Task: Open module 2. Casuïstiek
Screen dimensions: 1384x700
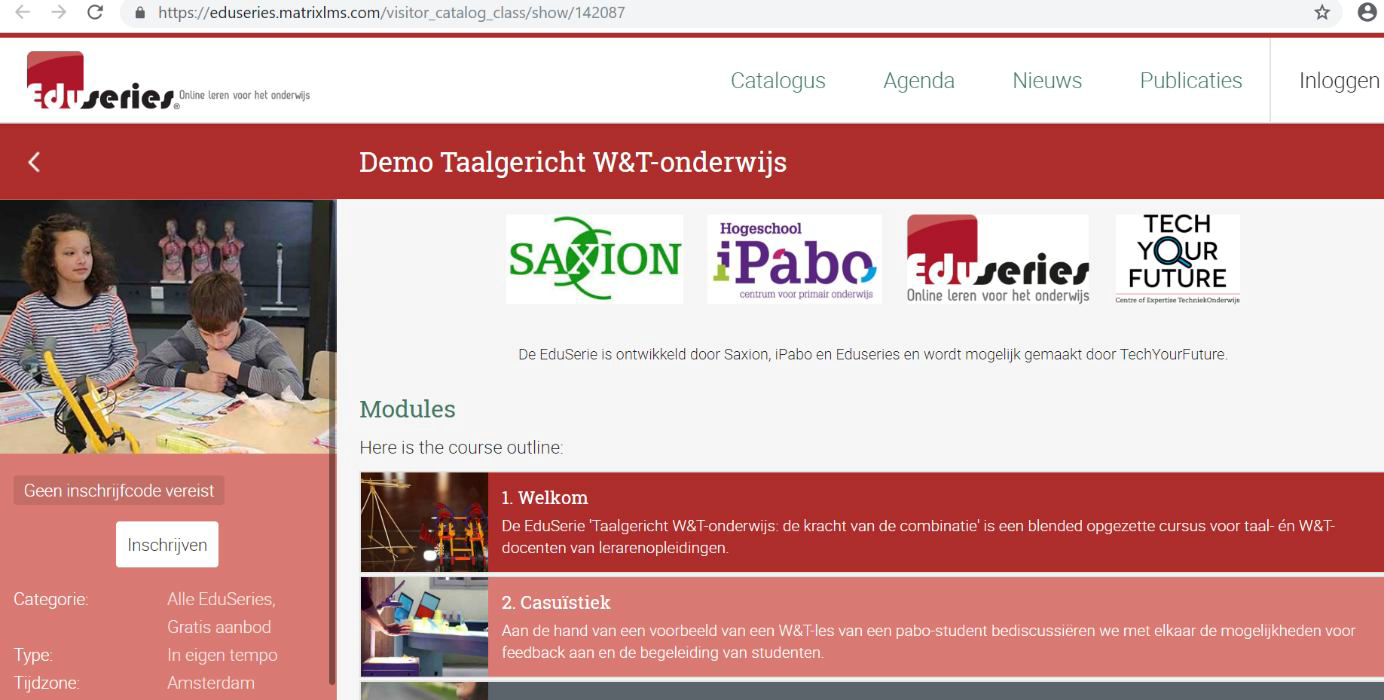Action: coord(872,627)
